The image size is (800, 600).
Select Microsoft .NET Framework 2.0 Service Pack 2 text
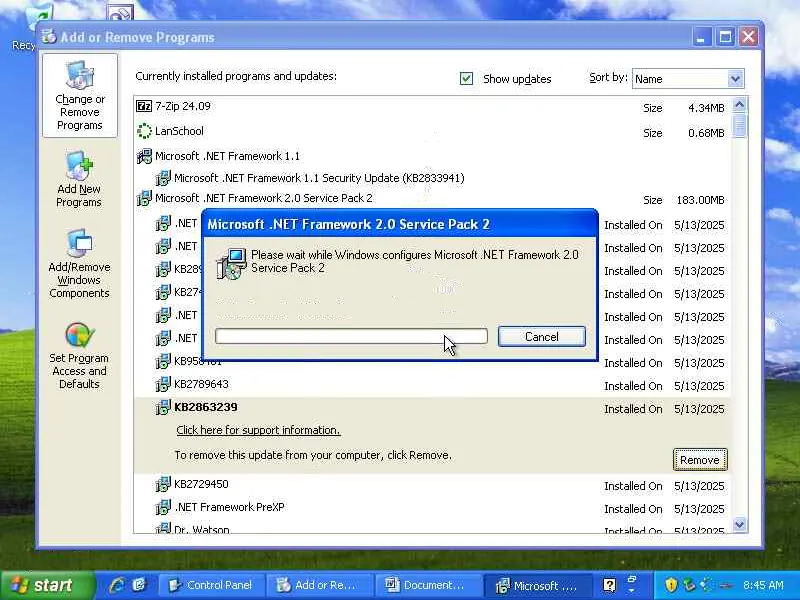click(x=264, y=198)
